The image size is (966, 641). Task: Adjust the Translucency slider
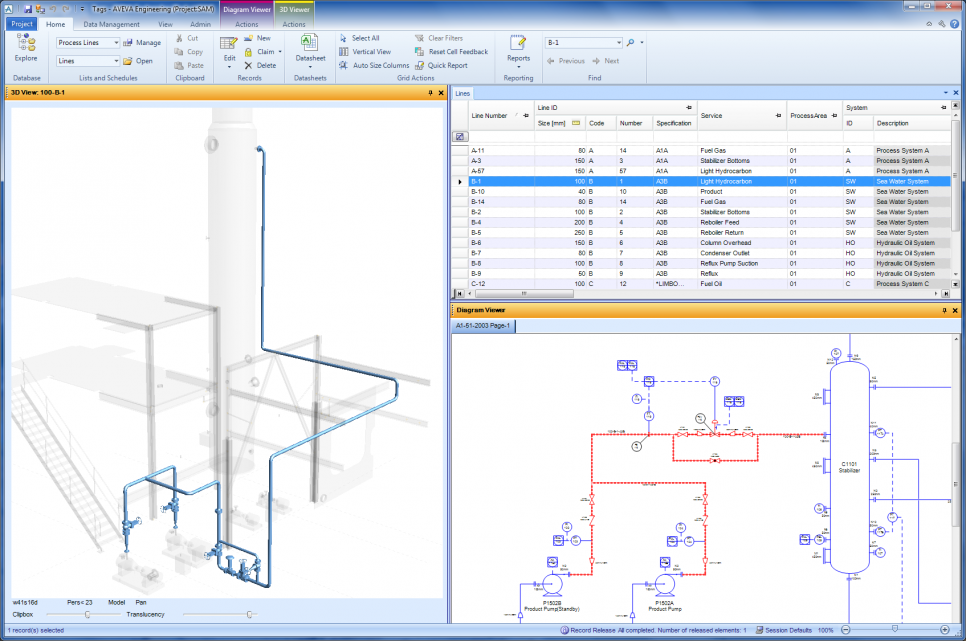pos(250,614)
